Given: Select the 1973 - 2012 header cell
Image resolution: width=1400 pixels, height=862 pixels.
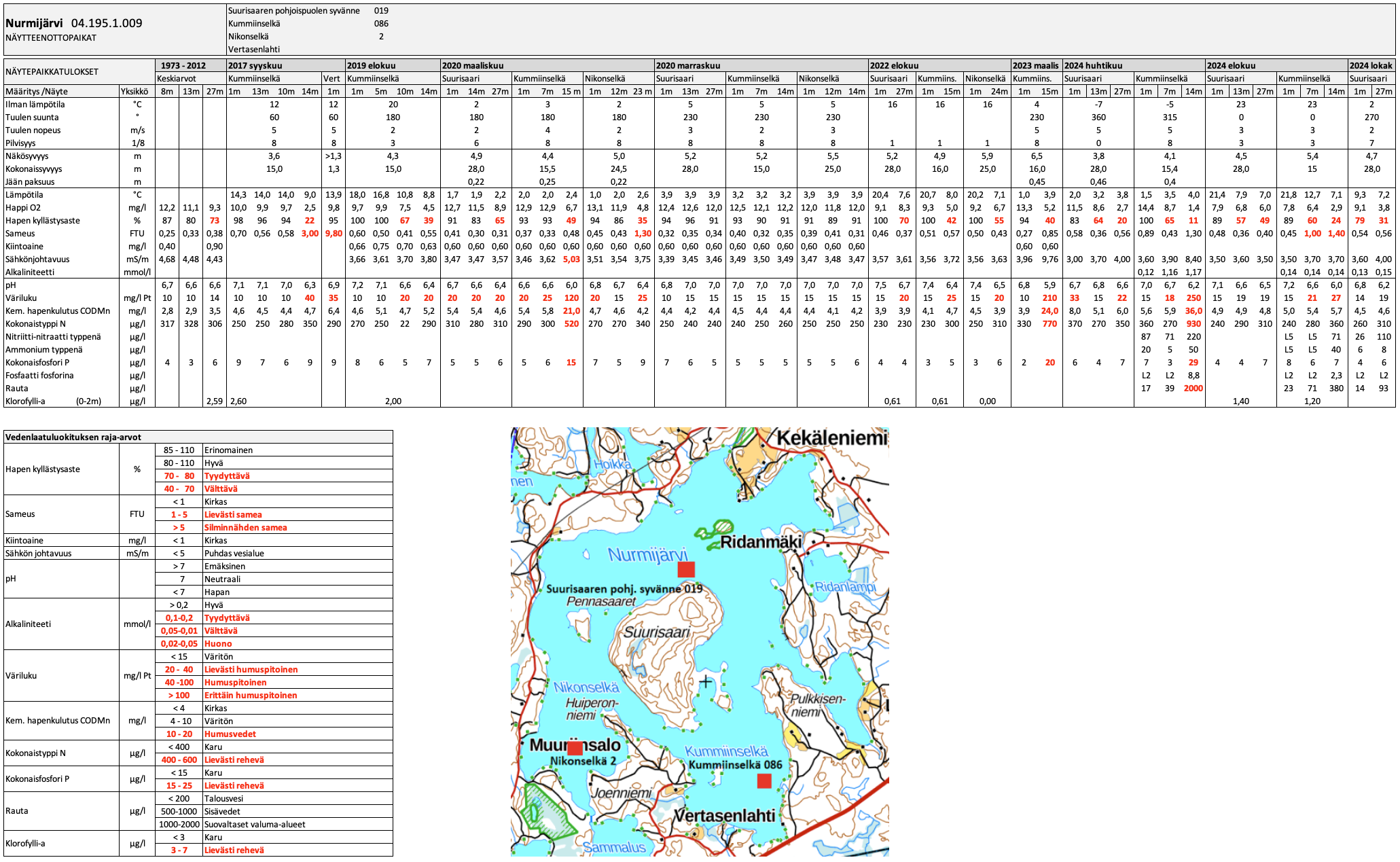Looking at the screenshot, I should click(183, 65).
